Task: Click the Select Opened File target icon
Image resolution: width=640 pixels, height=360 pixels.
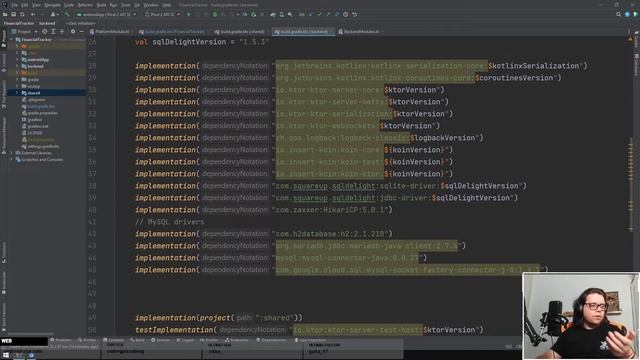Action: (44, 31)
